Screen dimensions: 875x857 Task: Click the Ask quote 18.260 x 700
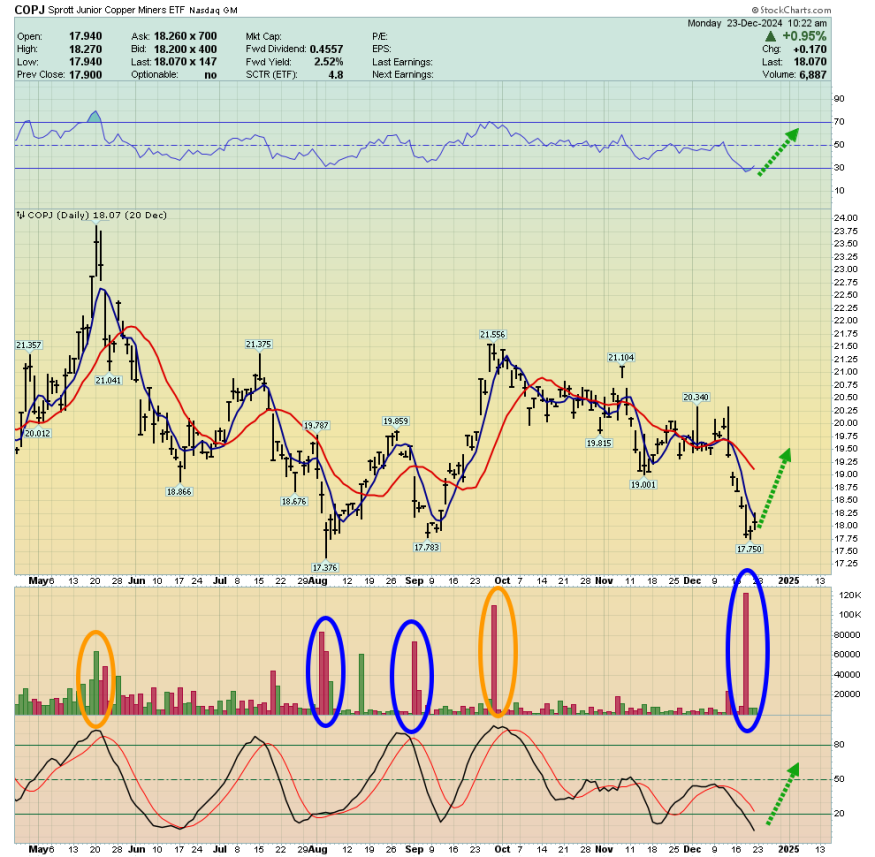click(185, 37)
